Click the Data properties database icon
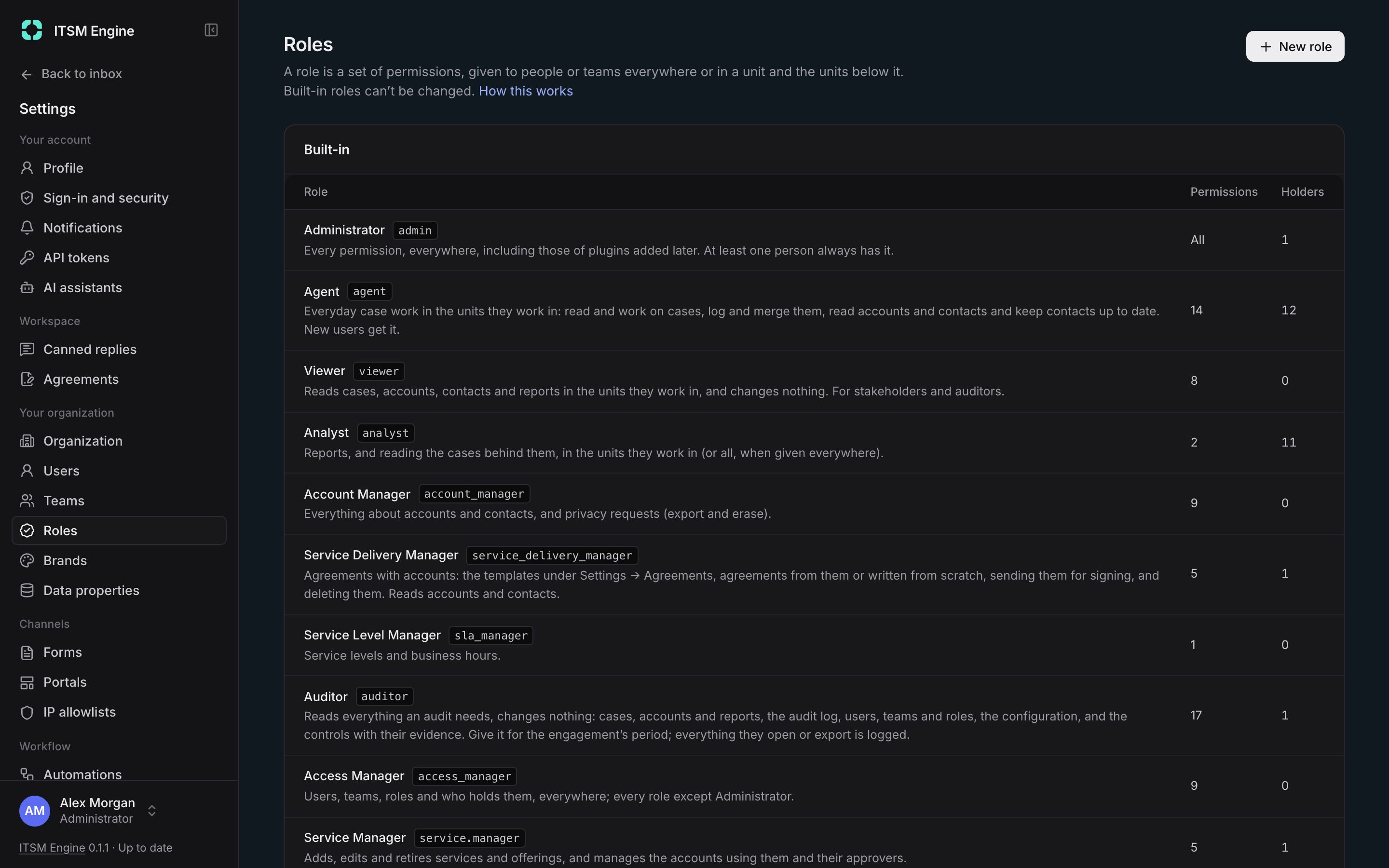 [27, 590]
